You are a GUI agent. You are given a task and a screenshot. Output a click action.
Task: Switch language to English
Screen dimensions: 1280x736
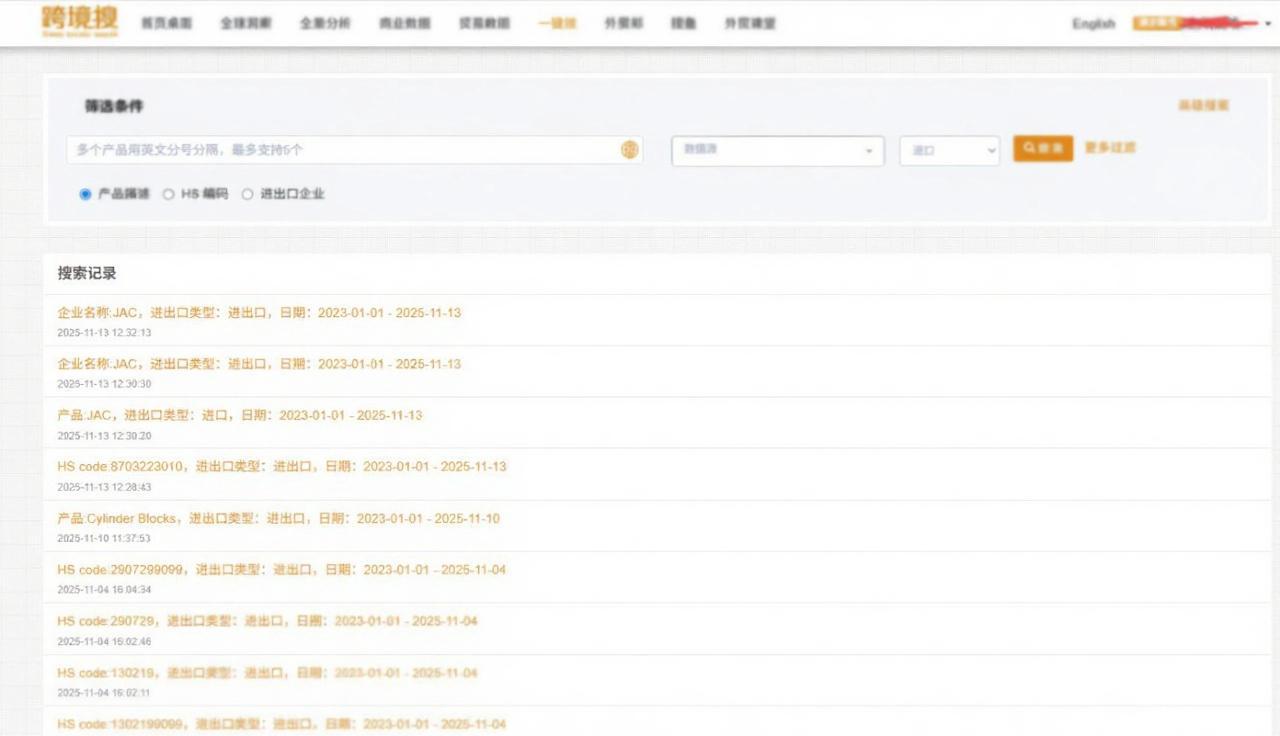(1093, 23)
